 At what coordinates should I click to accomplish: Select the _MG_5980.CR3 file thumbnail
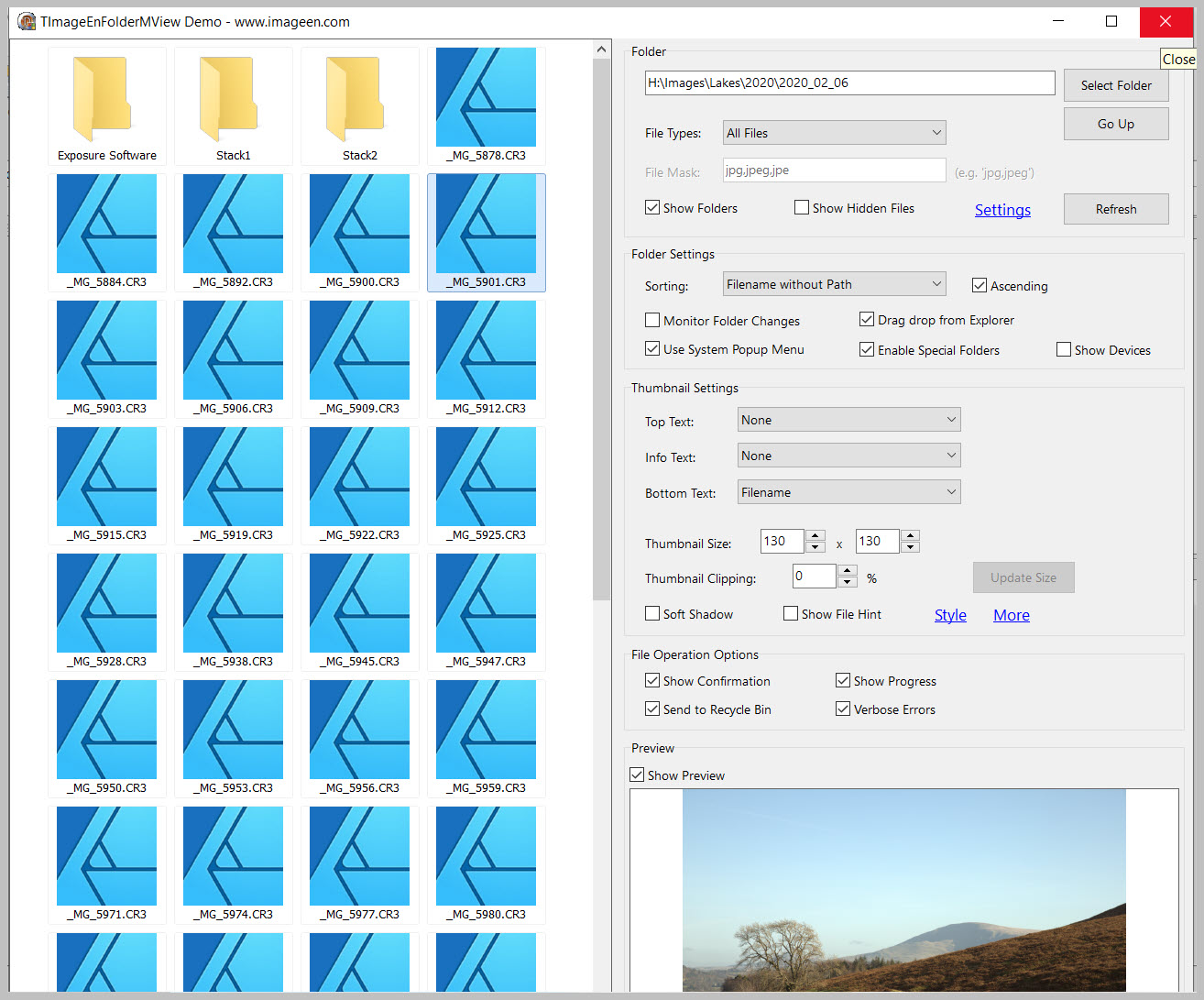[x=487, y=865]
